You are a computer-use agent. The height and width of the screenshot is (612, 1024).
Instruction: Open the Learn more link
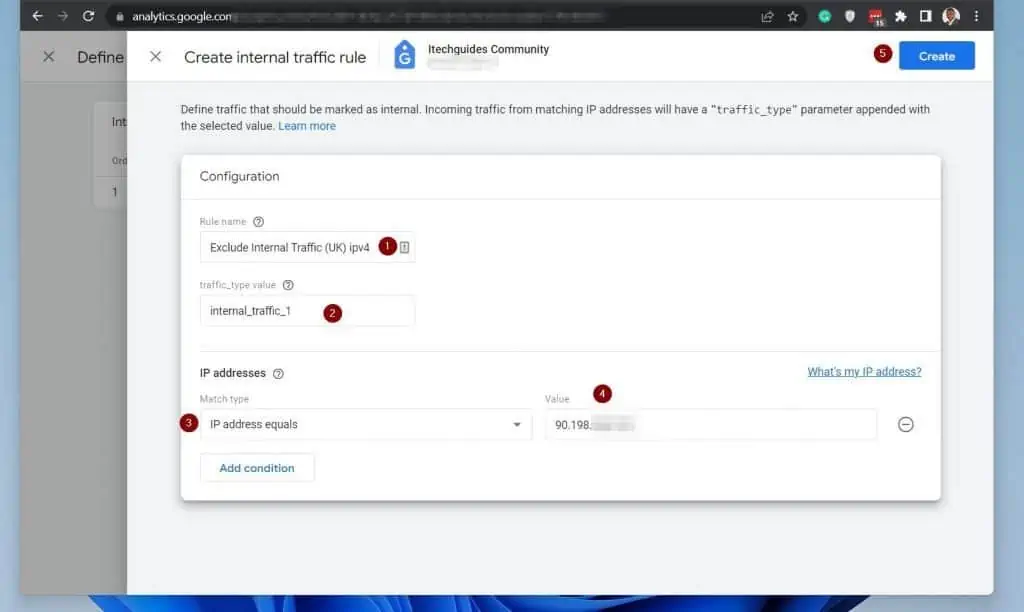(x=307, y=126)
